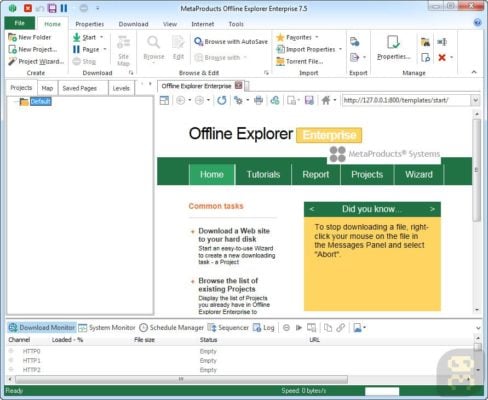Launch the Project Wizard
488x400 pixels.
(36, 61)
